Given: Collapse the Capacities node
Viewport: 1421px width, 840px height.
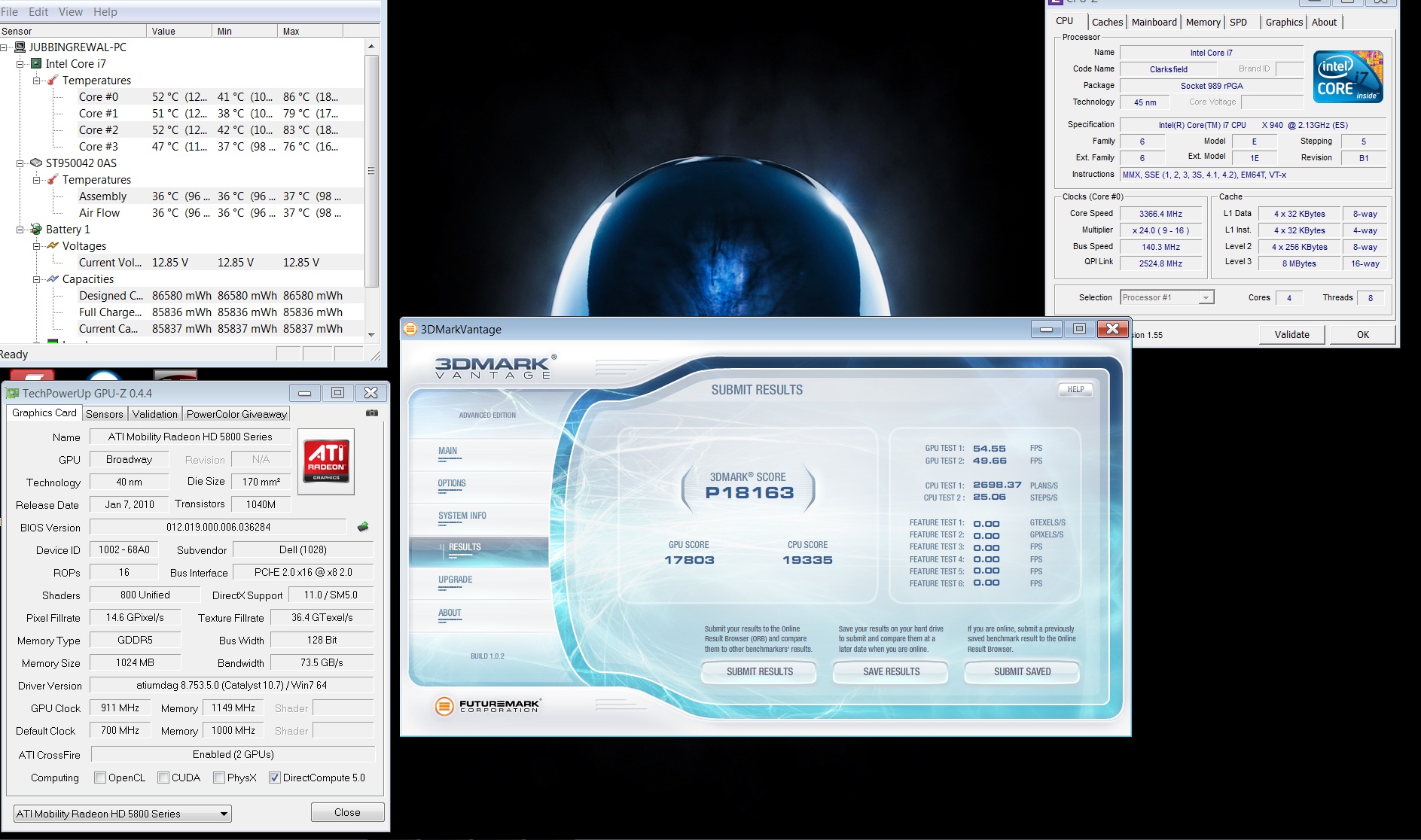Looking at the screenshot, I should click(x=37, y=279).
